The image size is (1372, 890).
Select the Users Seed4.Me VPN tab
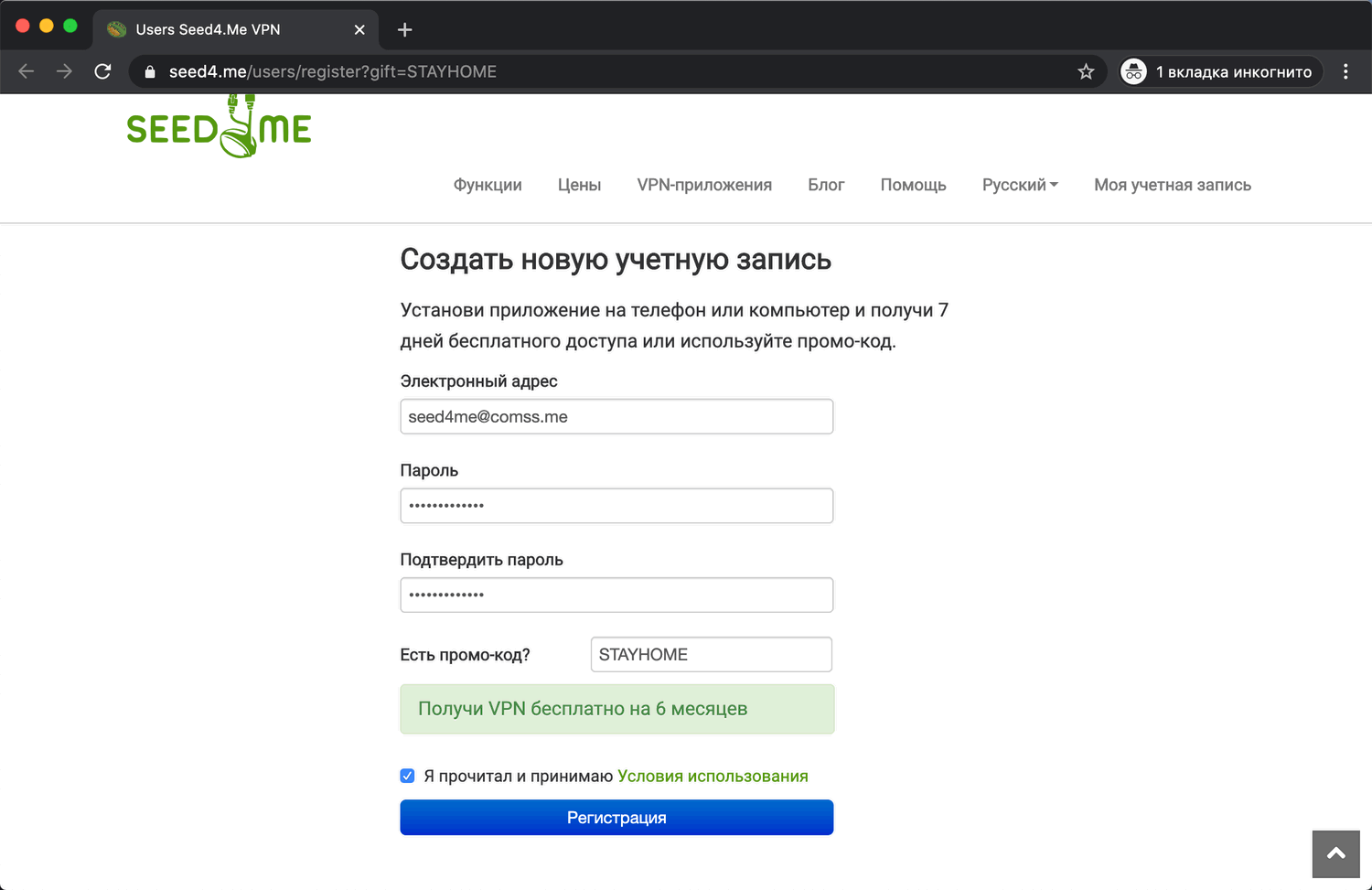pyautogui.click(x=236, y=29)
